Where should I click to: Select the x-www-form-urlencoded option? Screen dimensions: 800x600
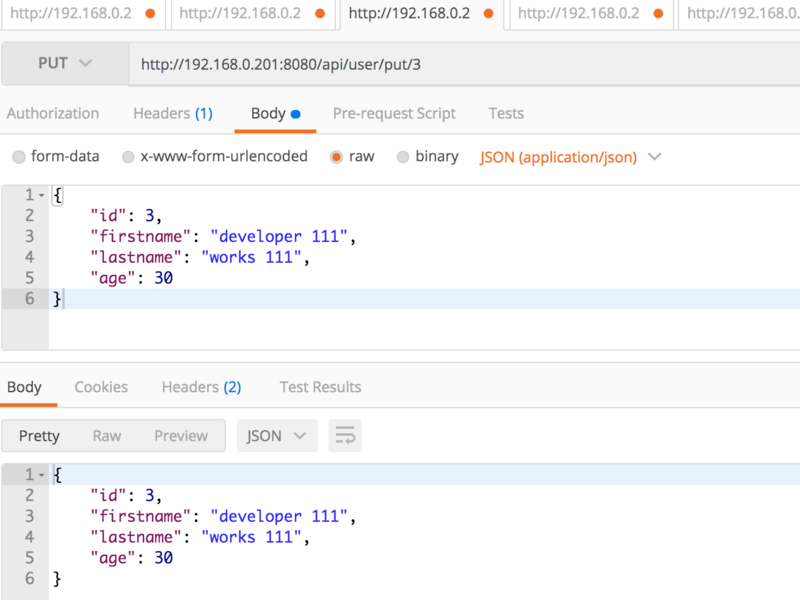click(x=128, y=157)
